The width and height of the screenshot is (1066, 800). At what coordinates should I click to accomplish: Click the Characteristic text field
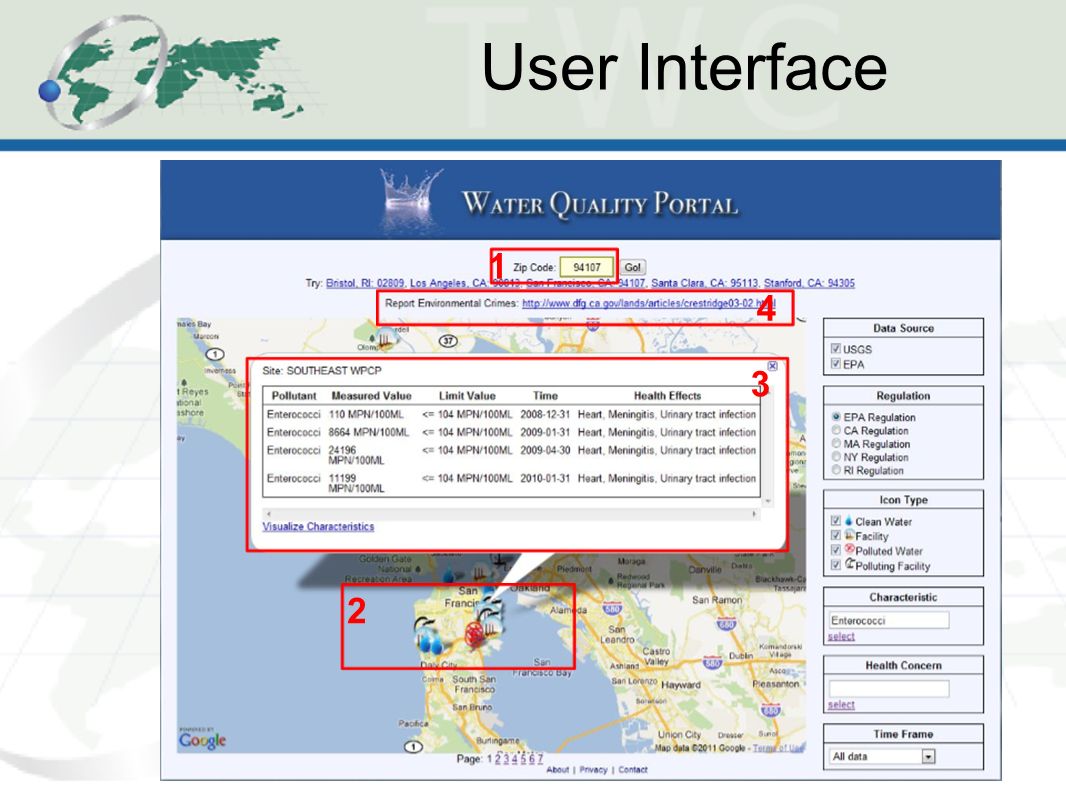coord(889,620)
